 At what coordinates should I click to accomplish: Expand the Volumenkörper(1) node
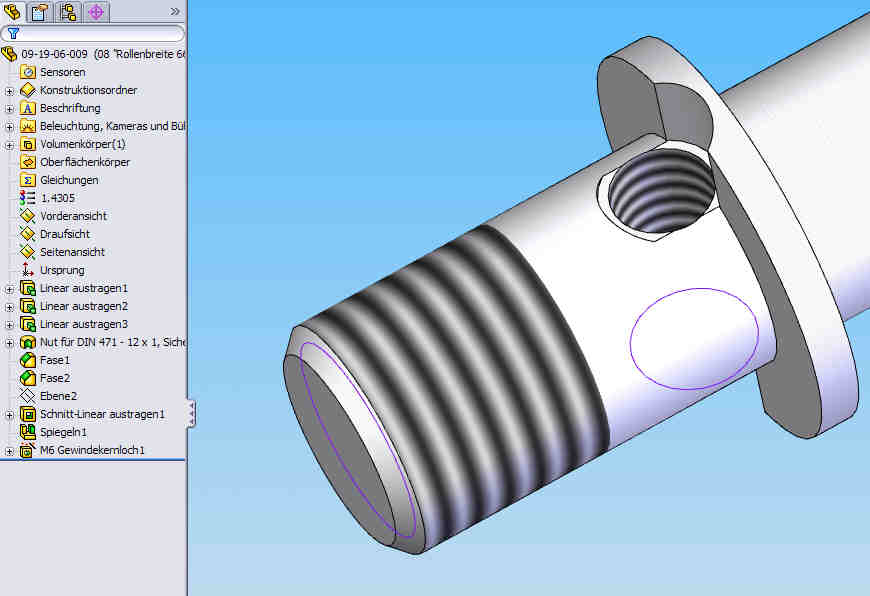[9, 145]
